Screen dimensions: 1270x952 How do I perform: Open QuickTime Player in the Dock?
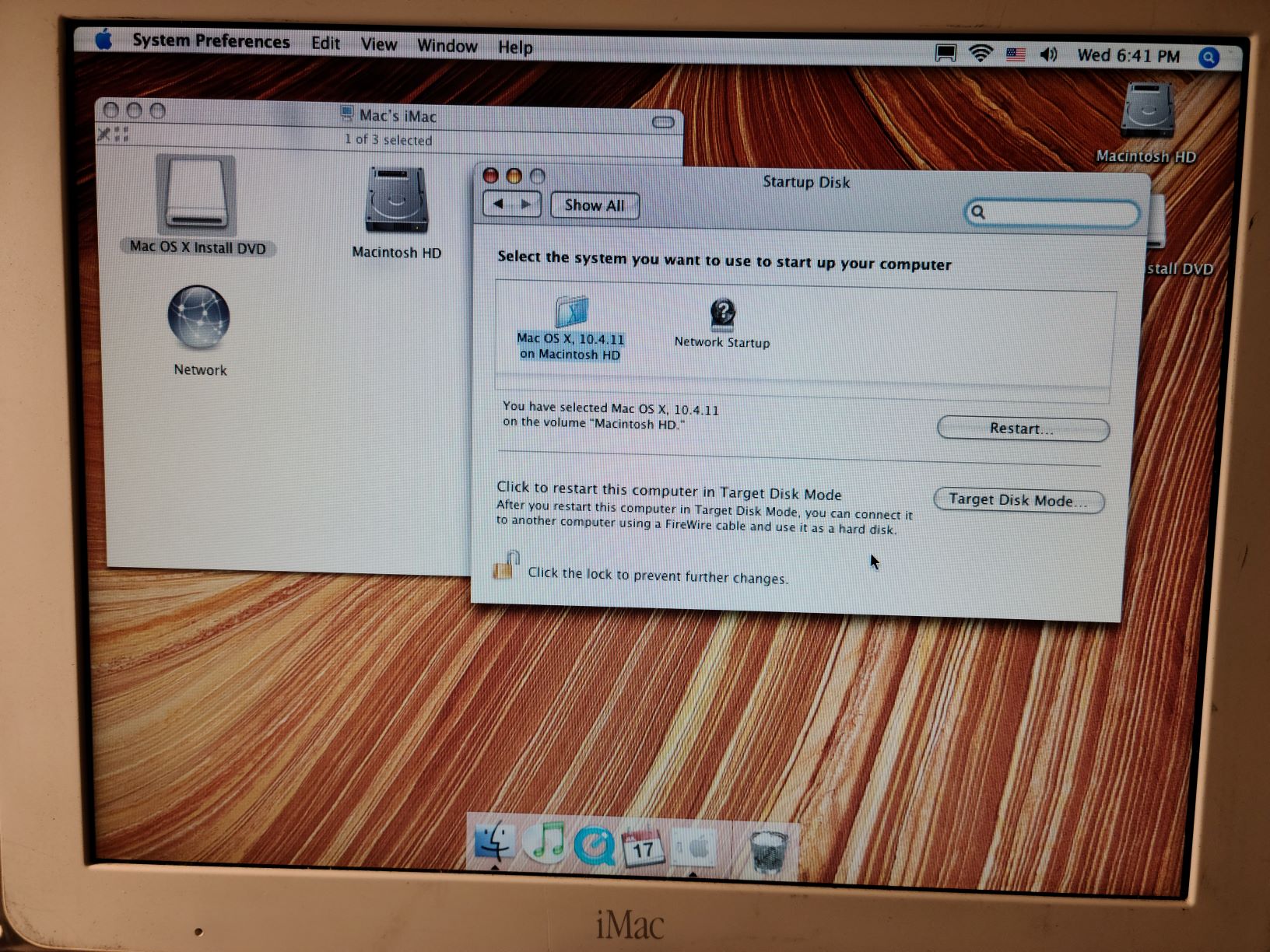[x=594, y=845]
